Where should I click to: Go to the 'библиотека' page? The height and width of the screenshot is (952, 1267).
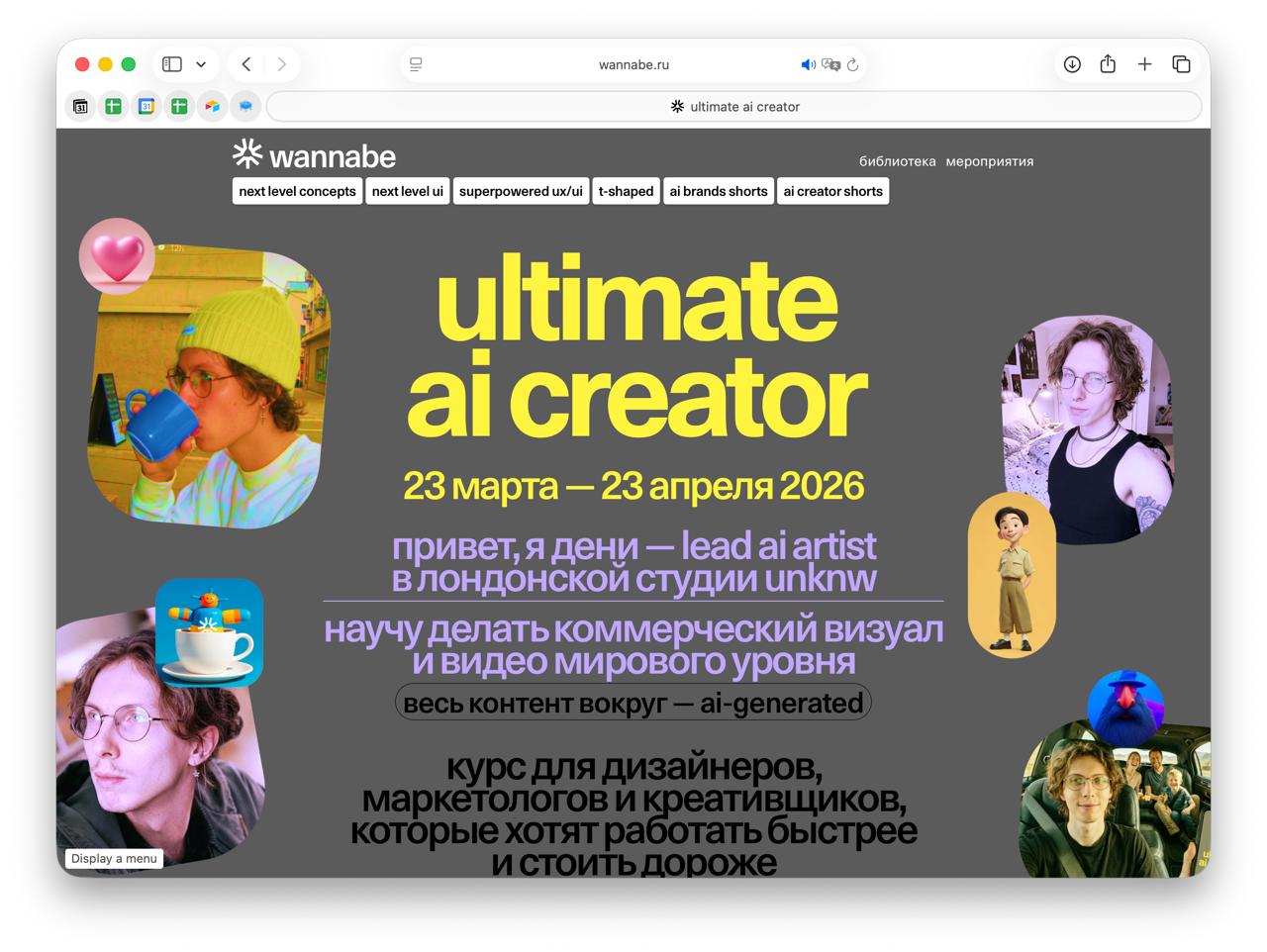pos(897,161)
